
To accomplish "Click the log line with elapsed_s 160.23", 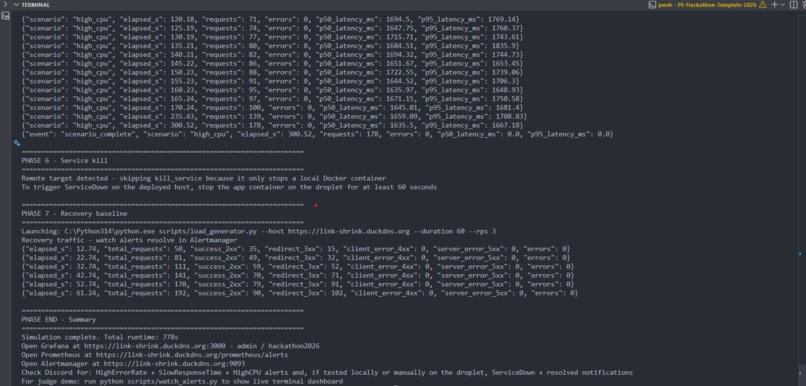I will 272,90.
